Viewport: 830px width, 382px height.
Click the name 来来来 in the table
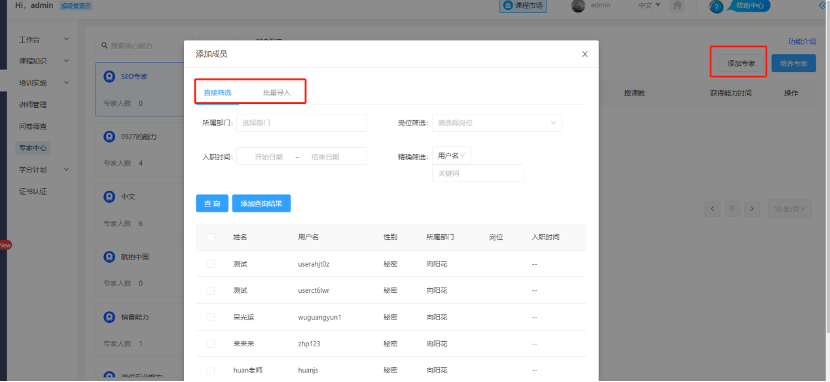243,344
